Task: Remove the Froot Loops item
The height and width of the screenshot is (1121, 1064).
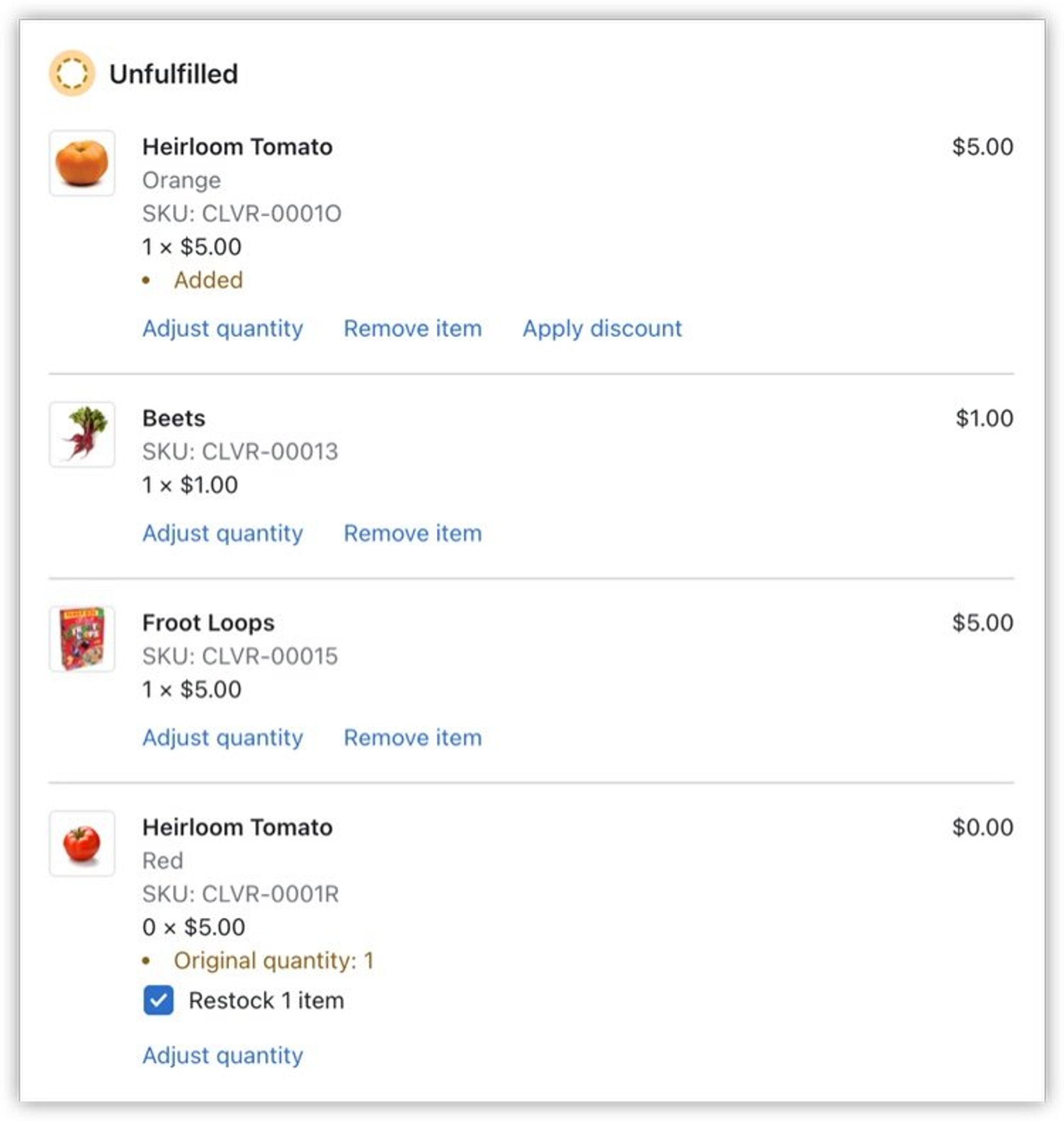Action: coord(412,737)
